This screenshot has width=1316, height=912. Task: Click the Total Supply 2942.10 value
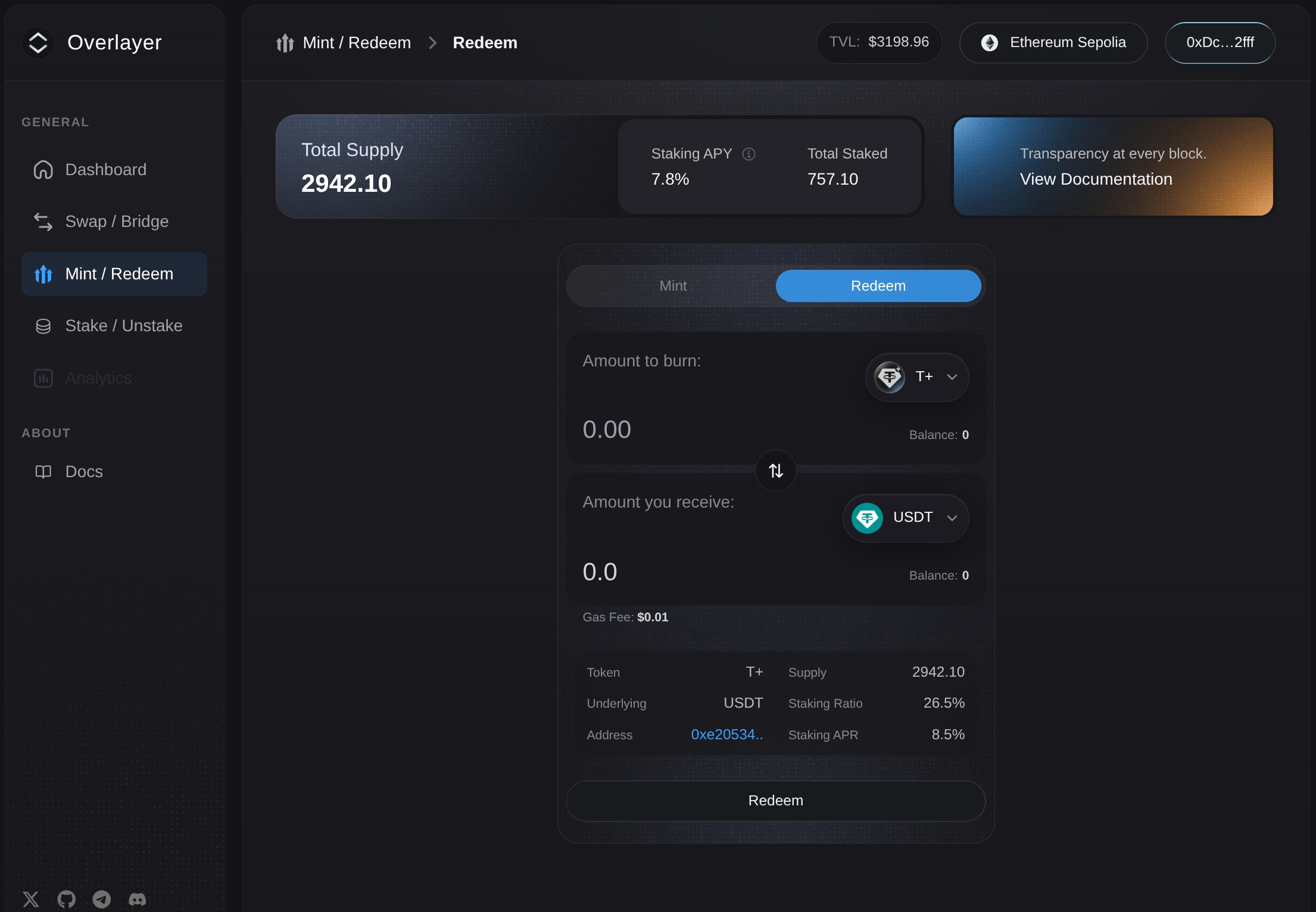point(347,183)
